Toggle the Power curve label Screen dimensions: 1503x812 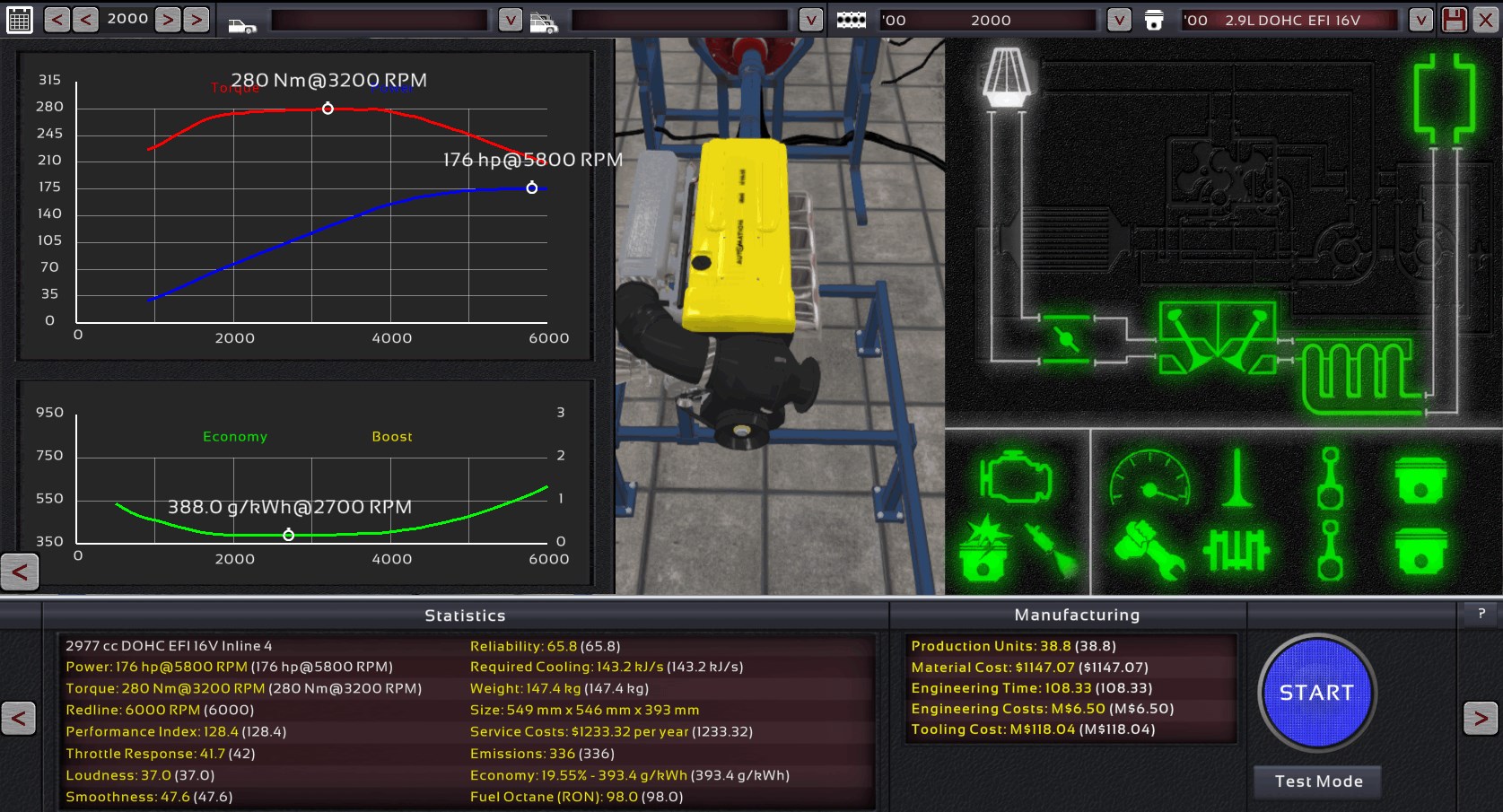click(x=392, y=87)
